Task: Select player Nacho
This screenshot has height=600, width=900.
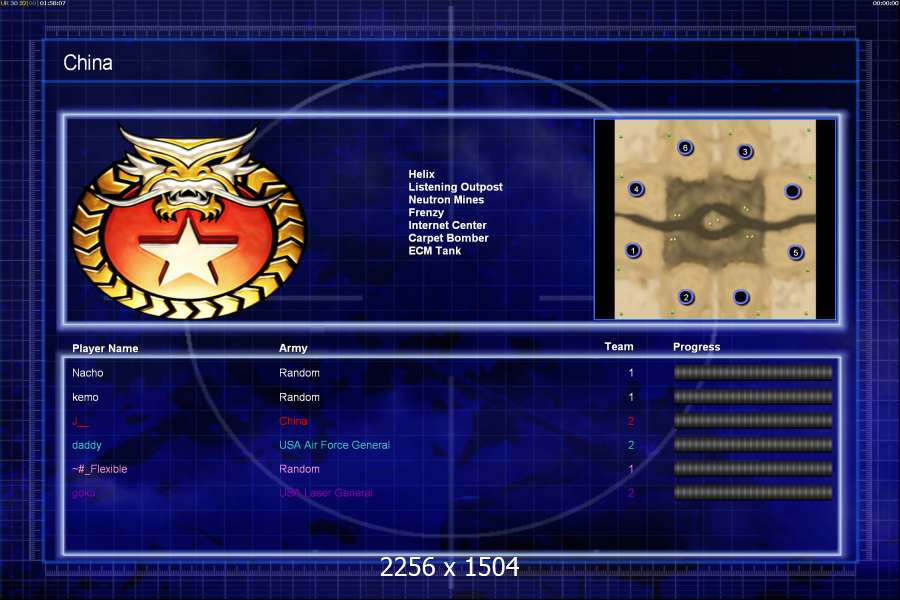Action: point(88,373)
